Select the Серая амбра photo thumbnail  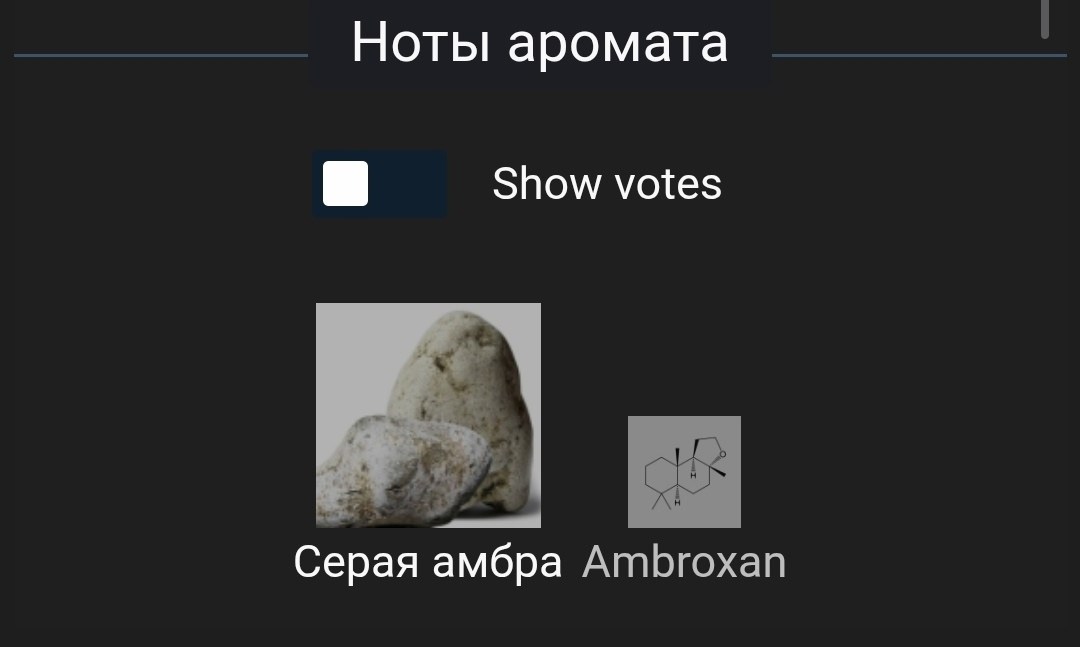coord(428,415)
